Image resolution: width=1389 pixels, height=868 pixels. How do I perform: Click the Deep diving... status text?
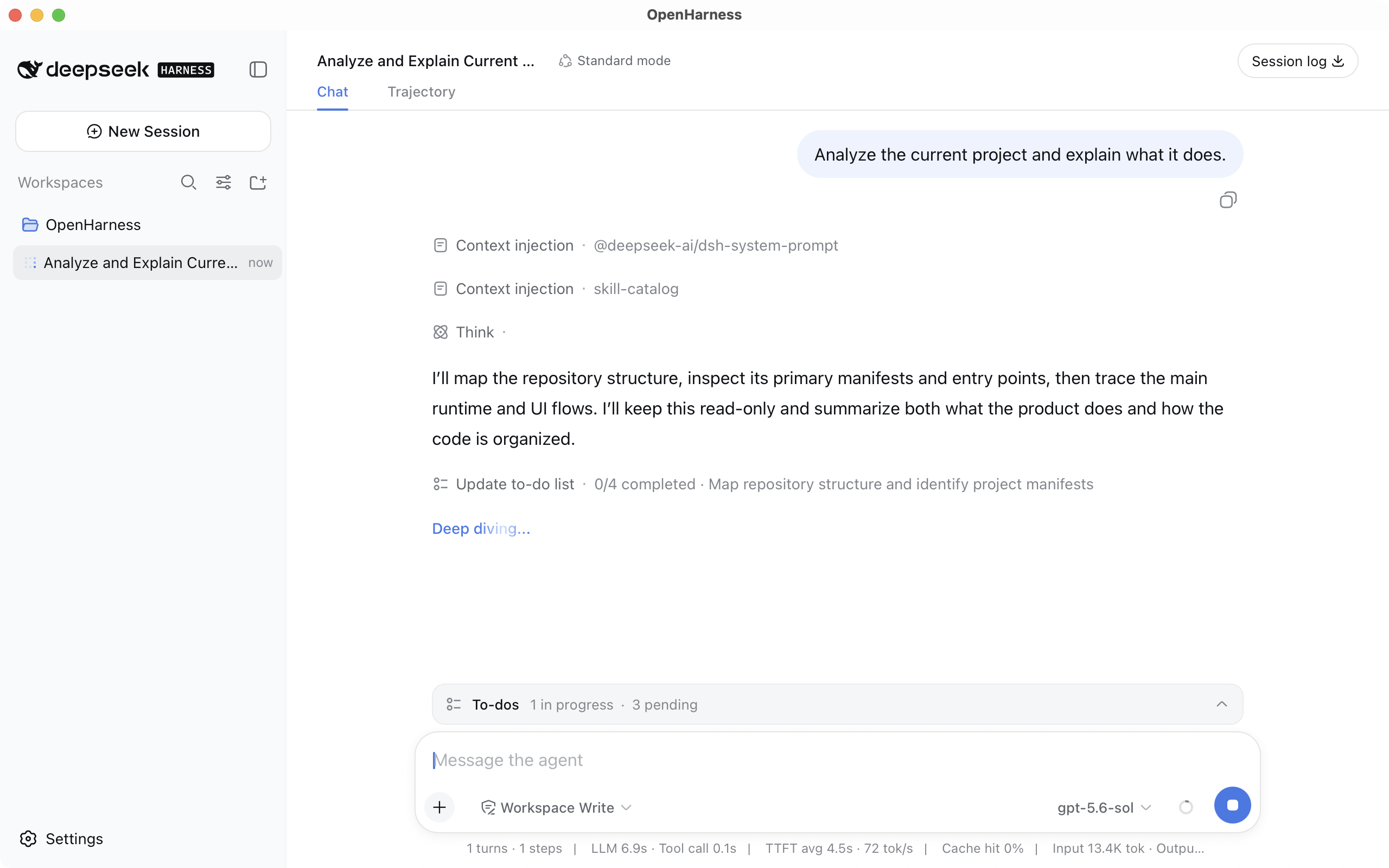tap(481, 529)
